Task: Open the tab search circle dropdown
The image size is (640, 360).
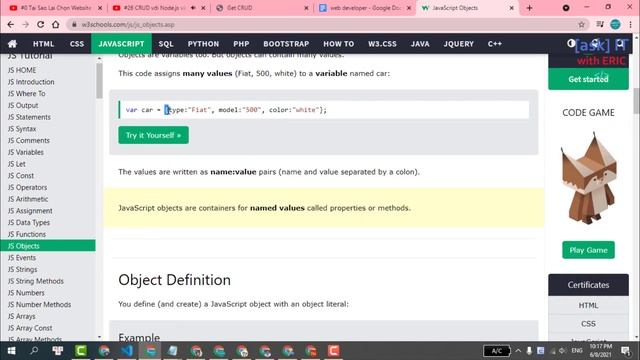Action: tap(566, 8)
